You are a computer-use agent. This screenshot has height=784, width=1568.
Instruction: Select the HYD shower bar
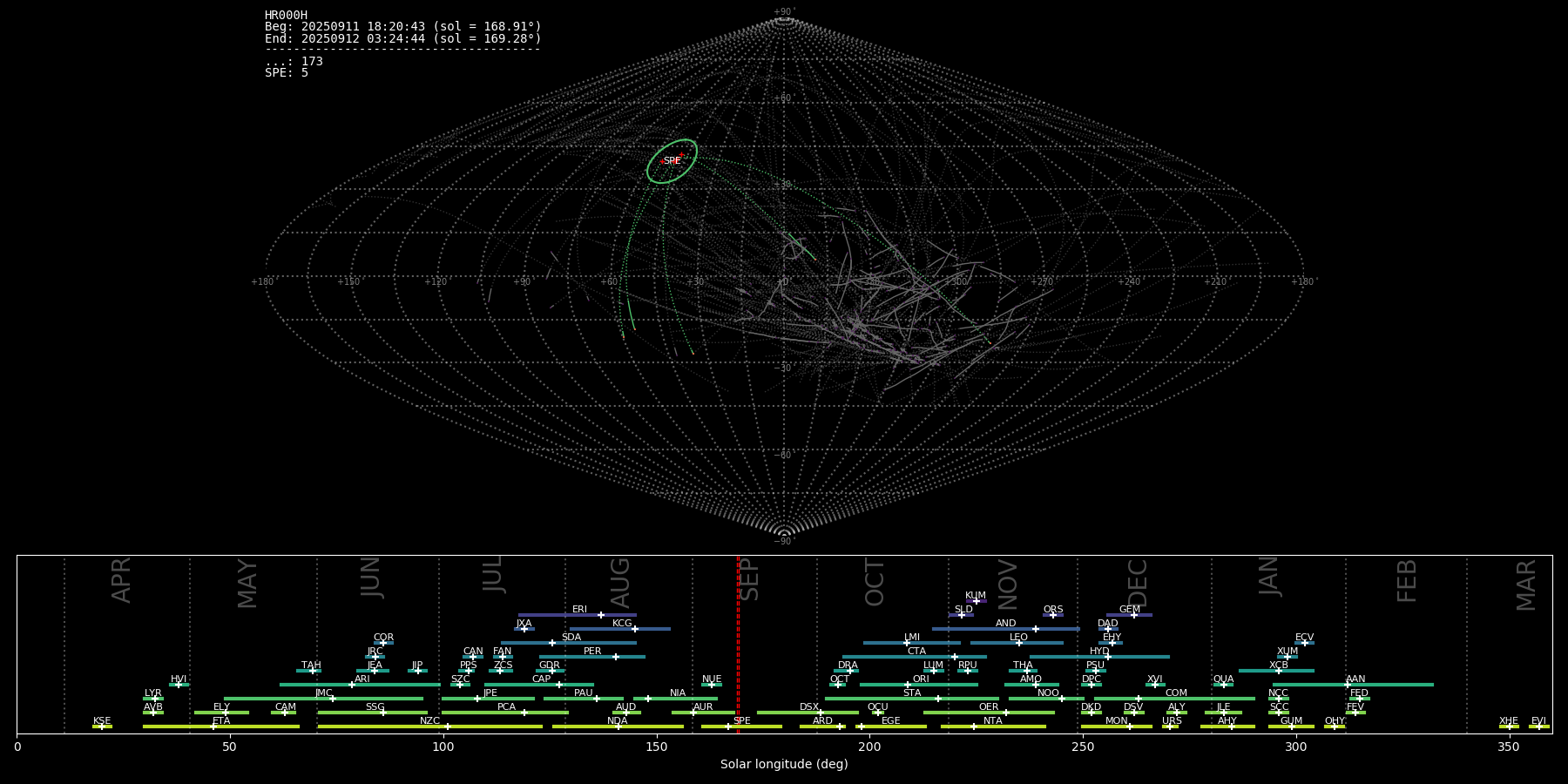pyautogui.click(x=1099, y=657)
